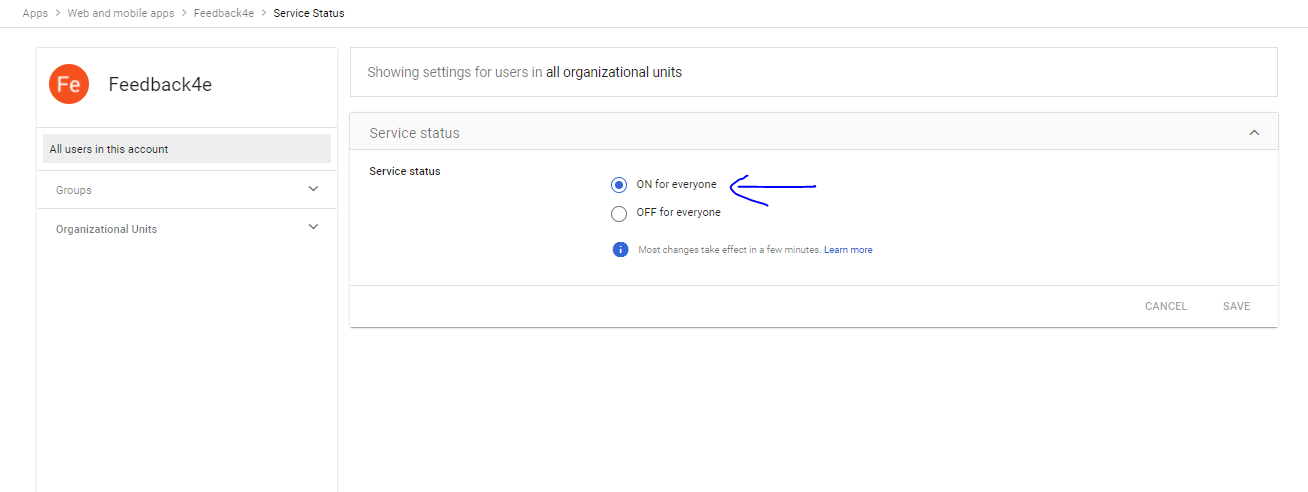This screenshot has width=1308, height=492.
Task: Click the Service Status breadcrumb
Action: coord(309,13)
